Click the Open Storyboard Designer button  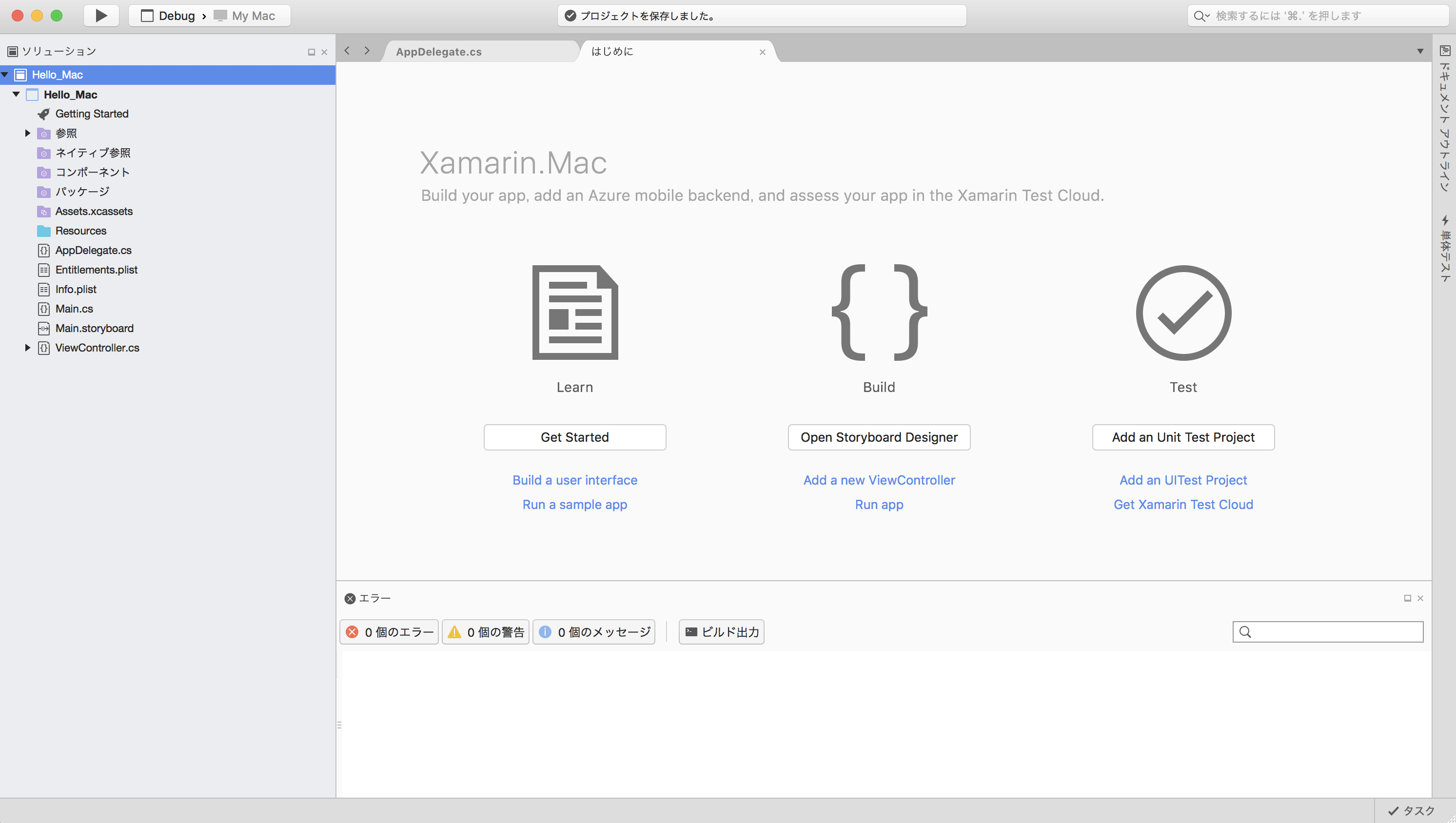click(x=879, y=437)
